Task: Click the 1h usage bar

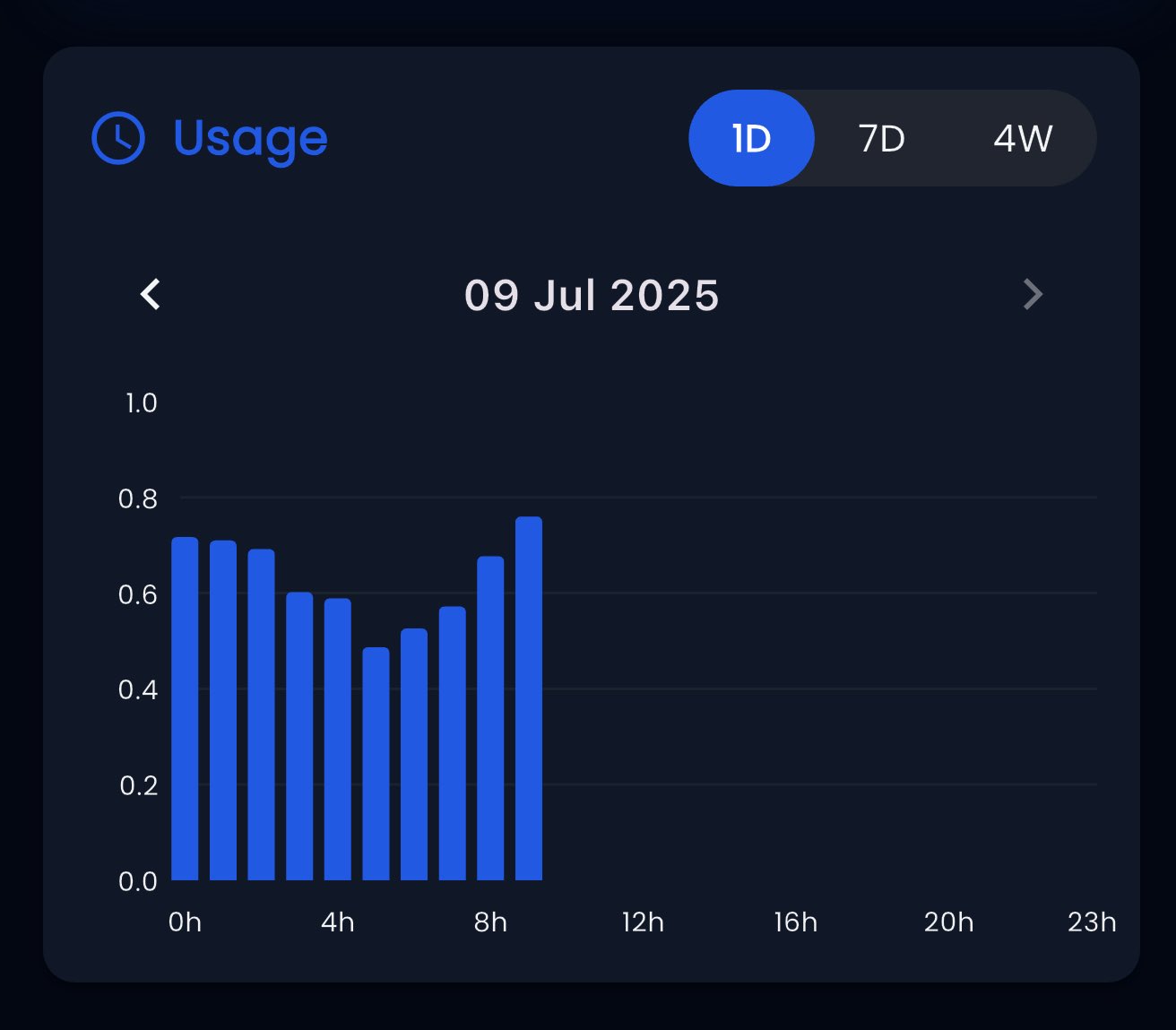Action: (223, 711)
